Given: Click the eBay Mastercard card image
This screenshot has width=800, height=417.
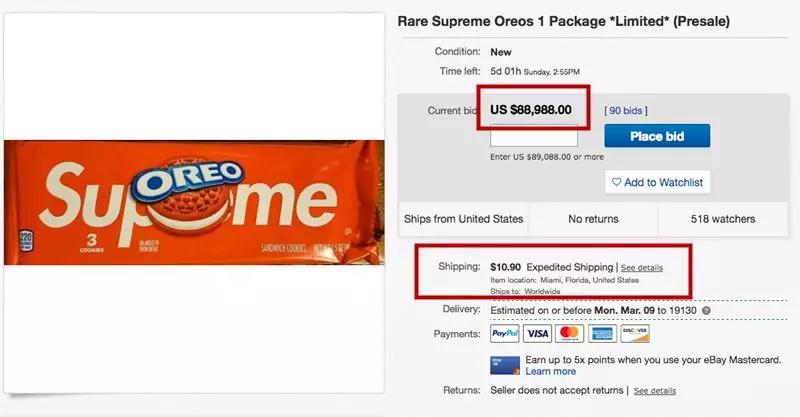Looking at the screenshot, I should (503, 365).
